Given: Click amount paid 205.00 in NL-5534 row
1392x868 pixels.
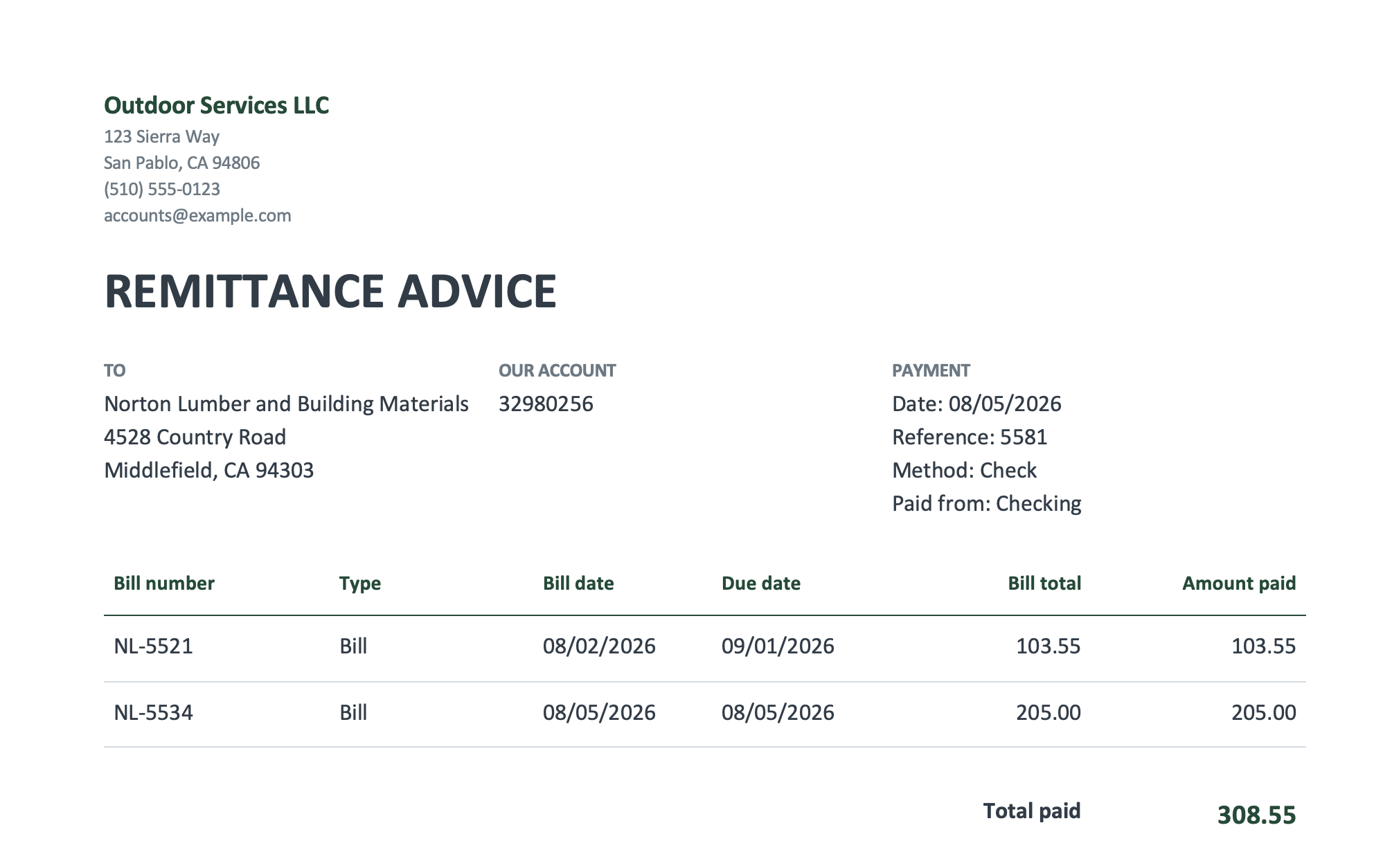Looking at the screenshot, I should point(1263,712).
